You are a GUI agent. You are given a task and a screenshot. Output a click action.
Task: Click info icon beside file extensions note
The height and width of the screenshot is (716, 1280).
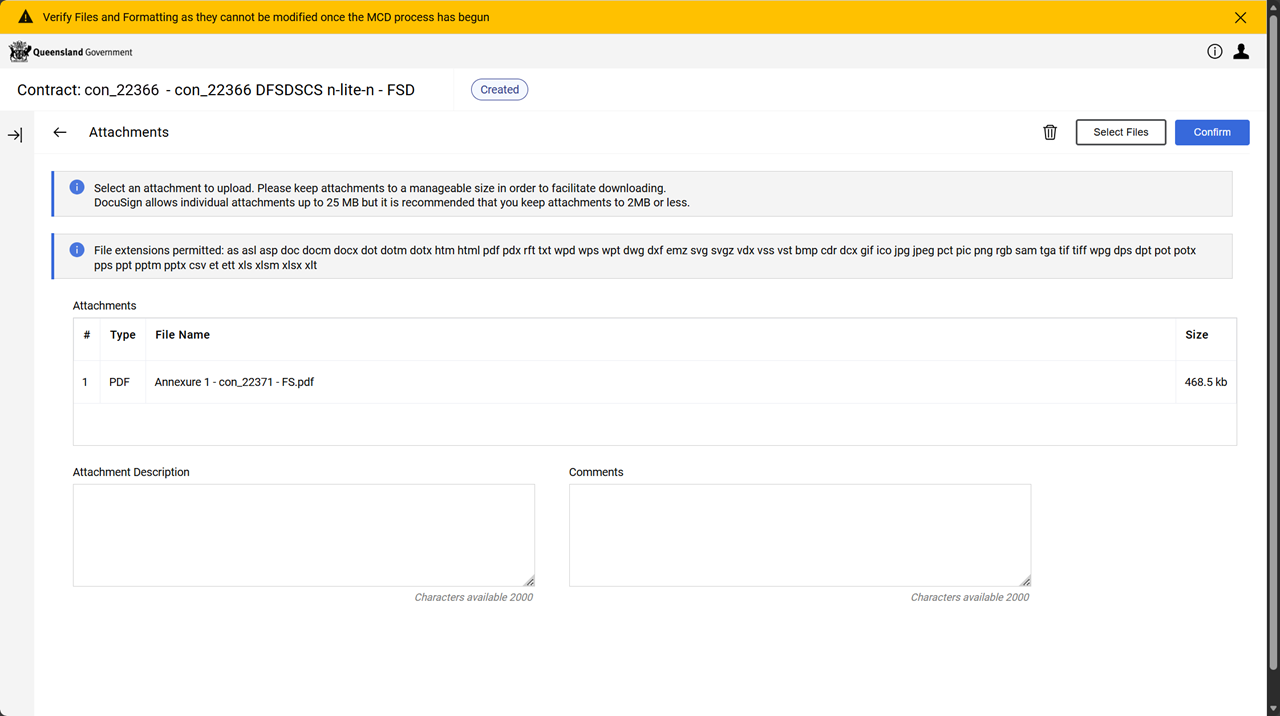tap(77, 250)
